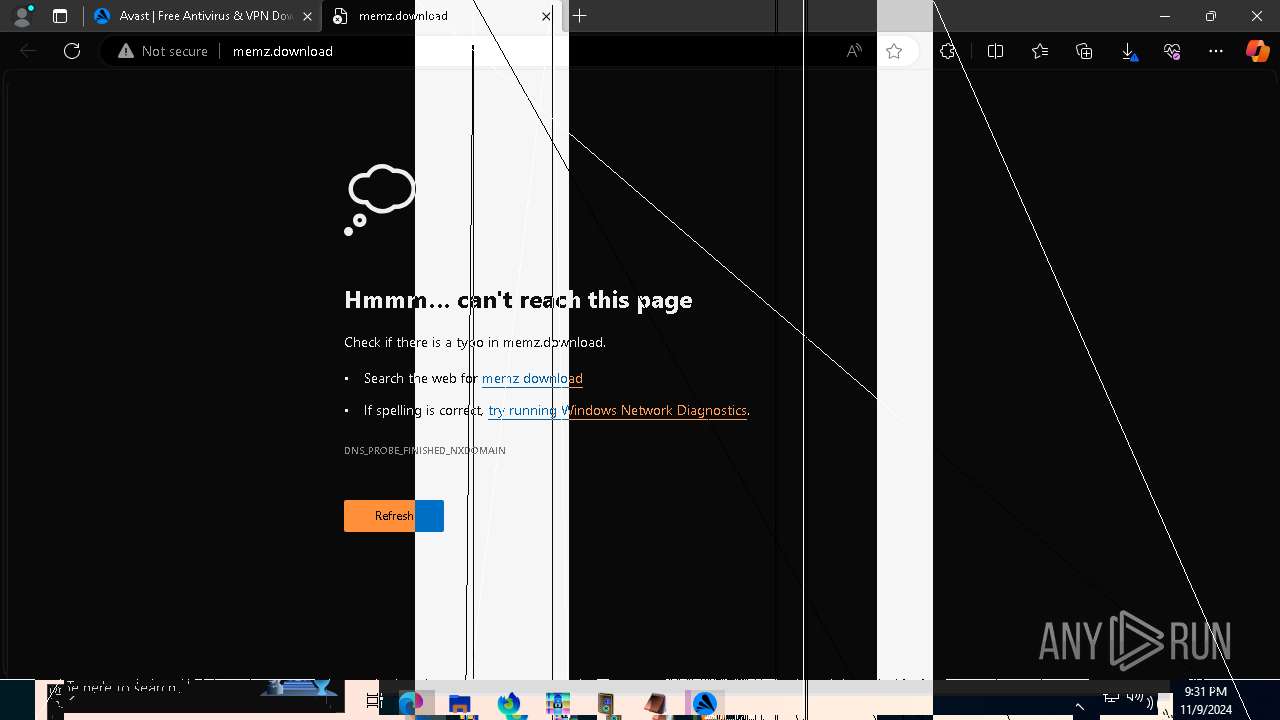Viewport: 1280px width, 720px height.
Task: Close the Avast Free Antivirus tab
Action: click(308, 16)
